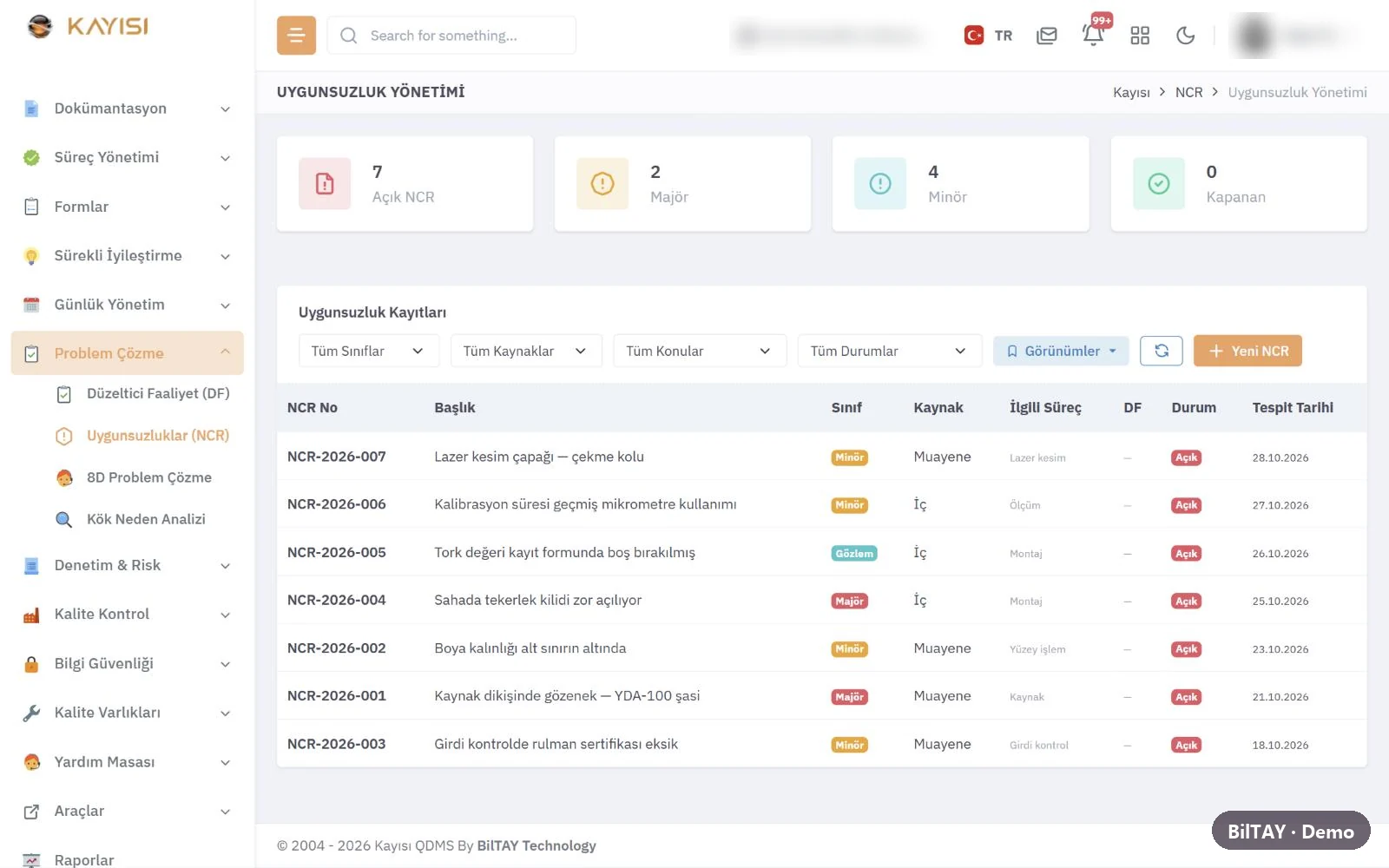Open 8D Problem Çözme submenu item

[135, 477]
